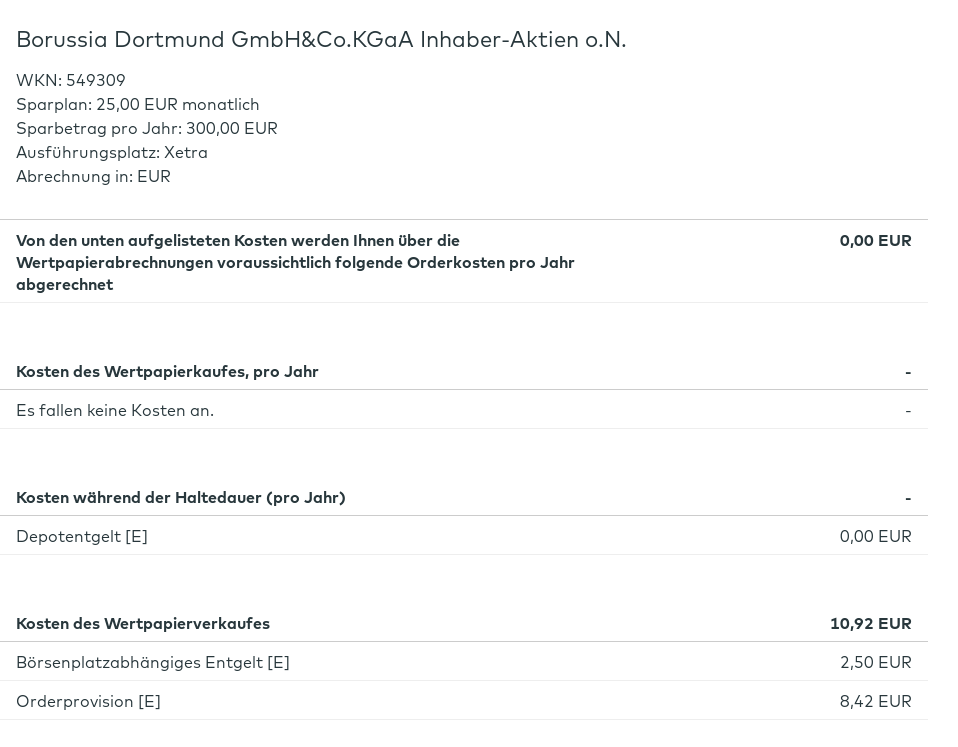
Task: Click the 0,00 EUR Orderkosten amount
Action: [875, 240]
